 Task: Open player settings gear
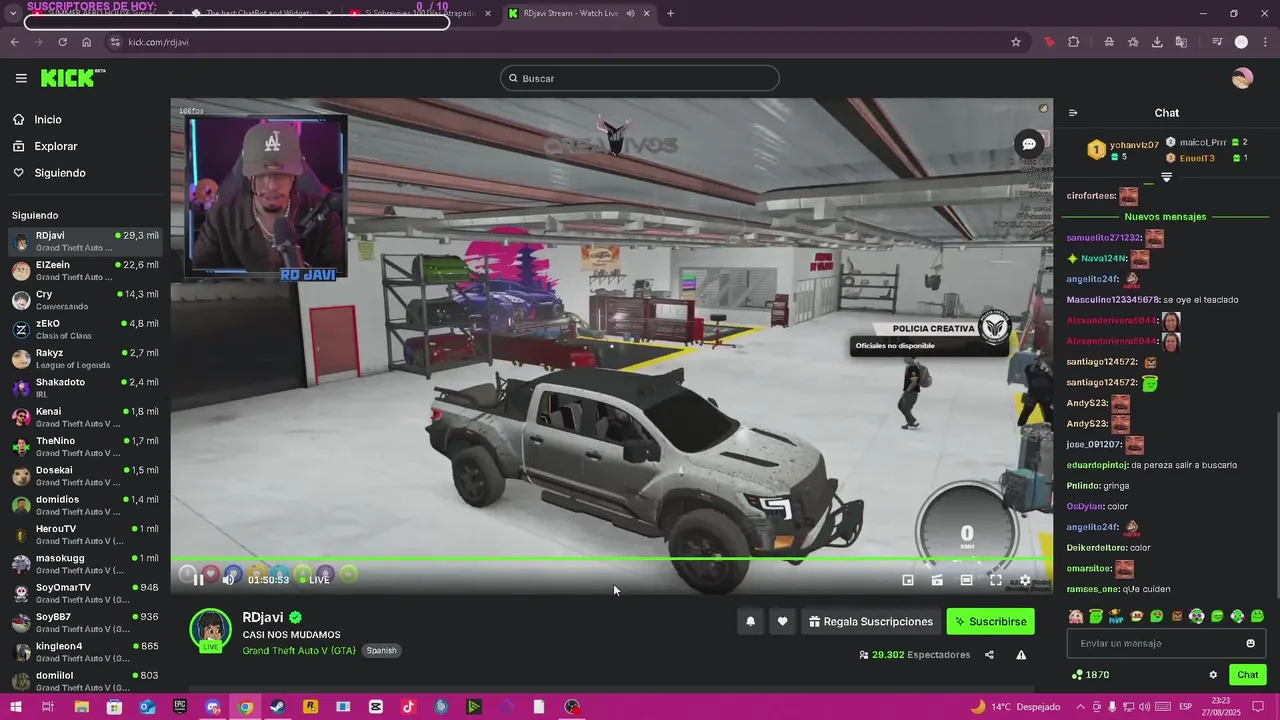tap(1025, 580)
